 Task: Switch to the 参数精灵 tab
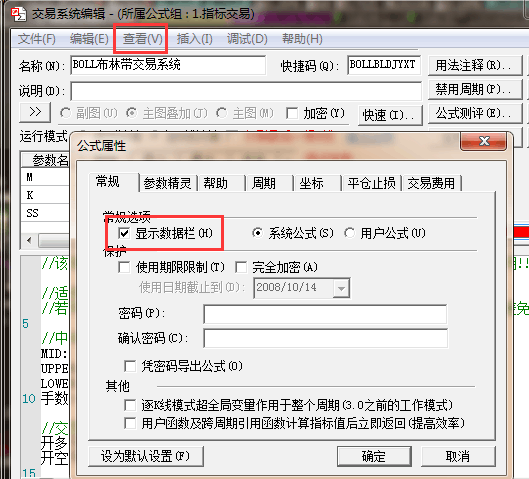tap(168, 184)
